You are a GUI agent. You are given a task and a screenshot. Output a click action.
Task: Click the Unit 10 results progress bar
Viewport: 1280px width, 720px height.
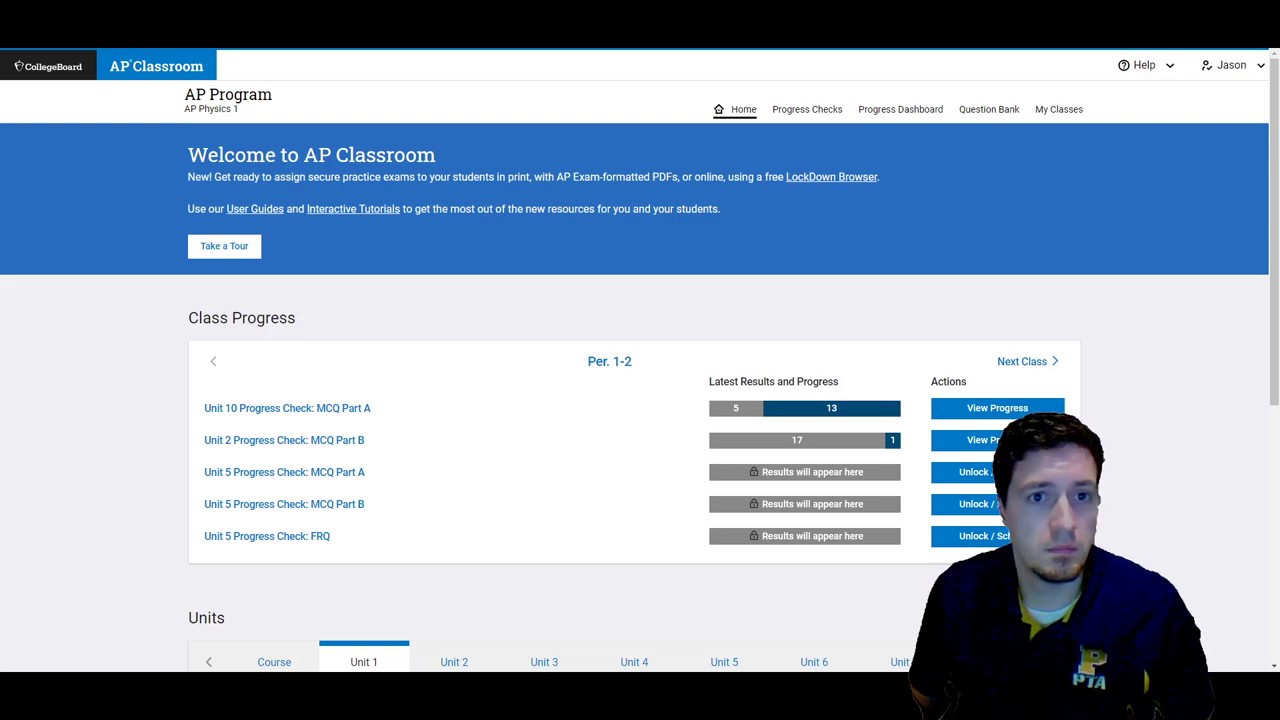pyautogui.click(x=804, y=408)
